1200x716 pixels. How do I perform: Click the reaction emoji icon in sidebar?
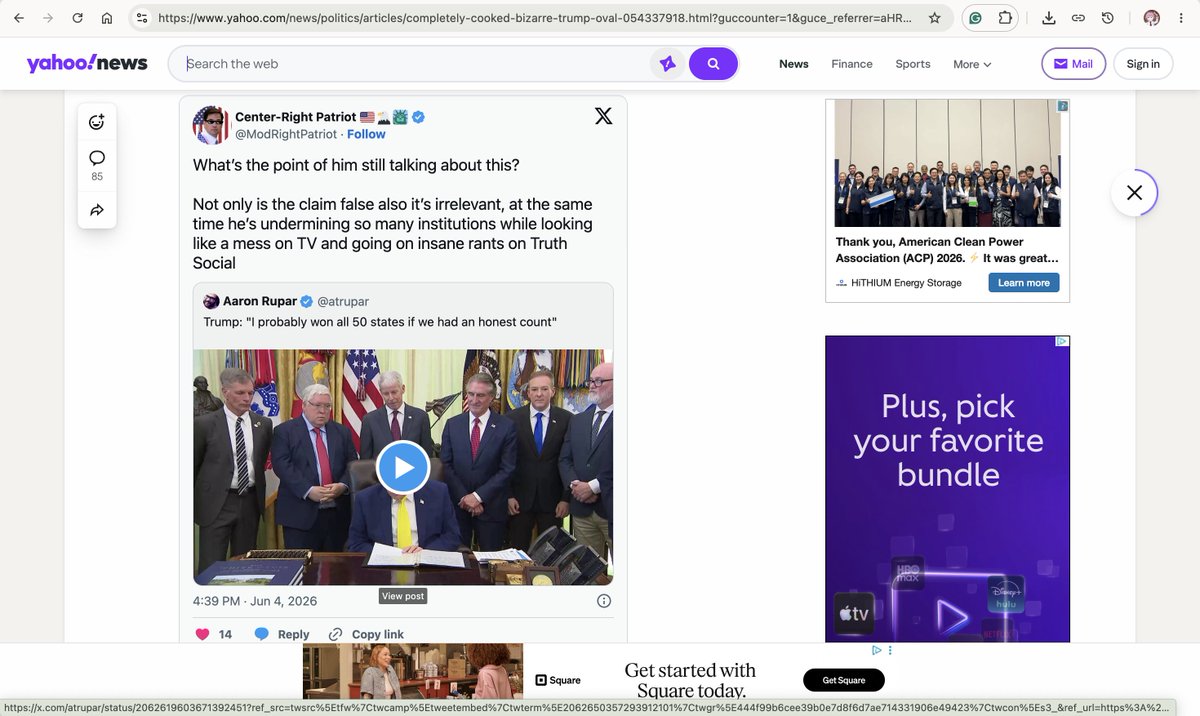pyautogui.click(x=97, y=122)
